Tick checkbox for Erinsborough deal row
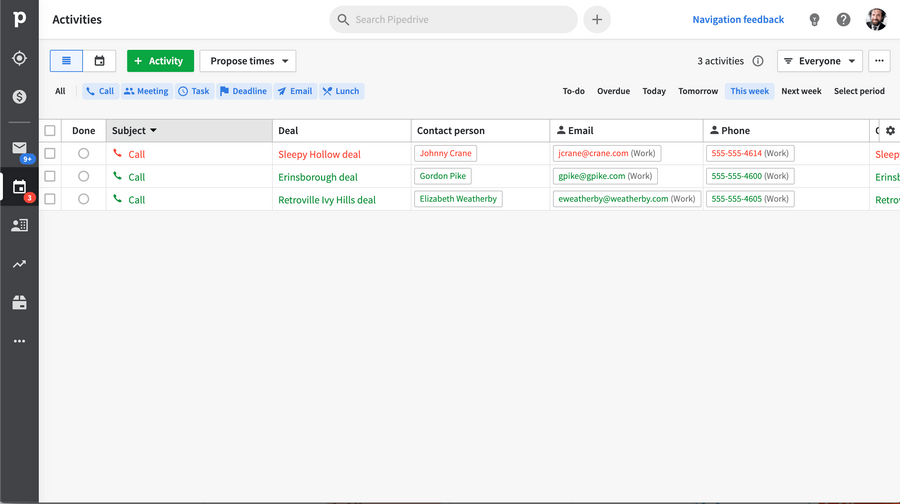 point(50,176)
